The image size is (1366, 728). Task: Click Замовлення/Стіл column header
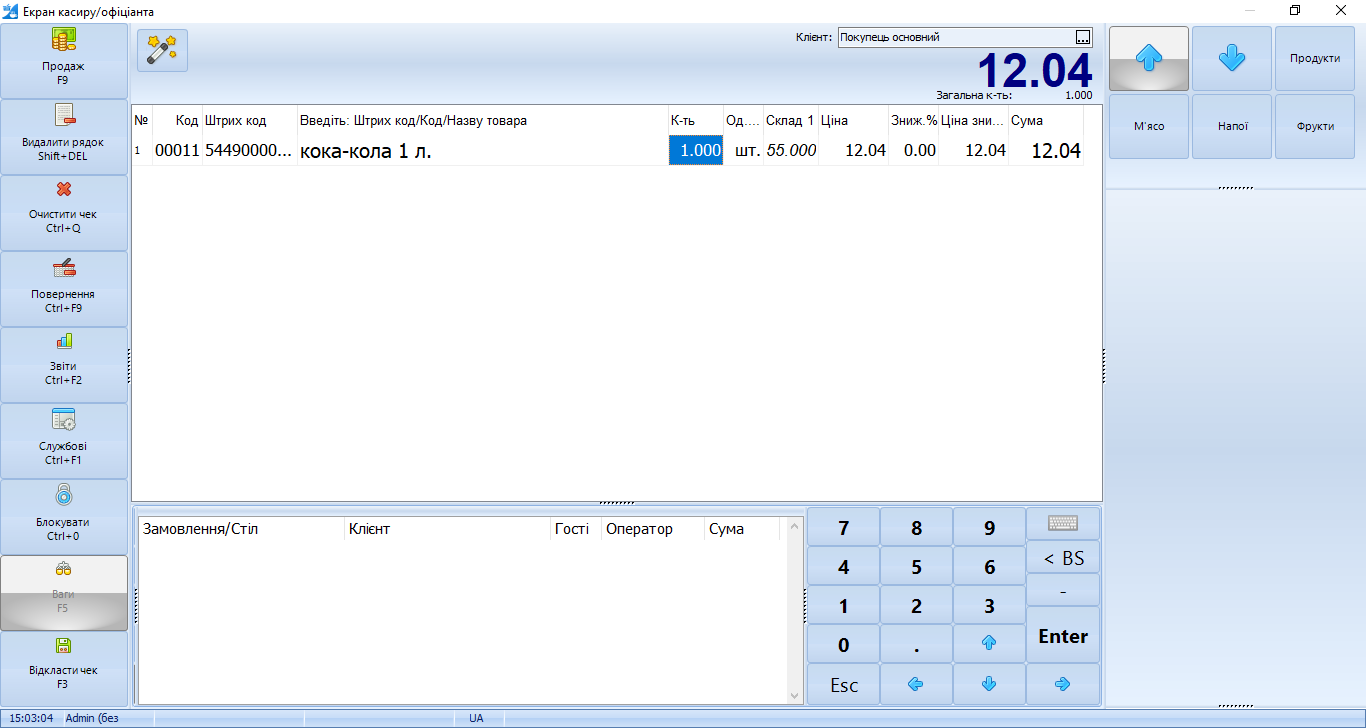(x=241, y=529)
